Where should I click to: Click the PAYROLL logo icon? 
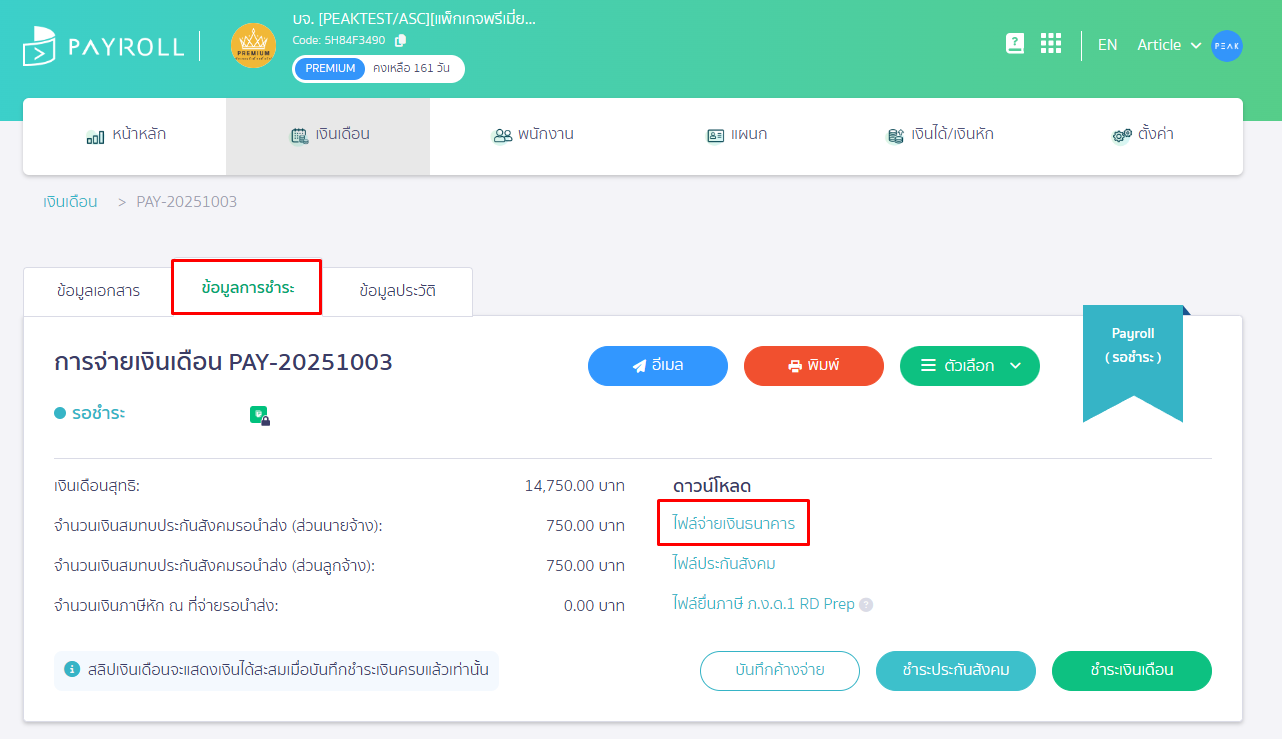[39, 46]
